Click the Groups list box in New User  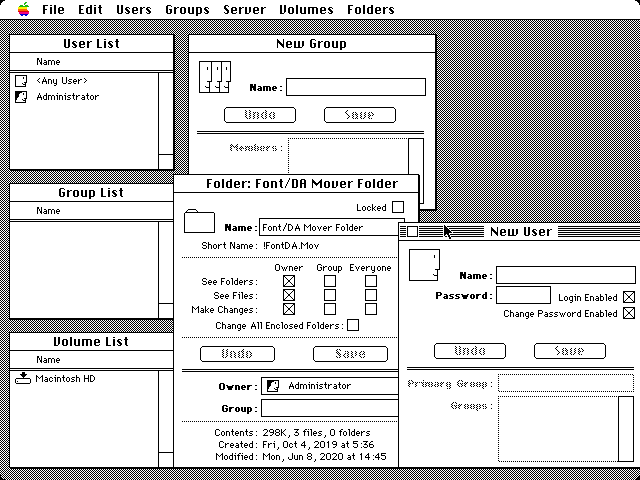[558, 429]
